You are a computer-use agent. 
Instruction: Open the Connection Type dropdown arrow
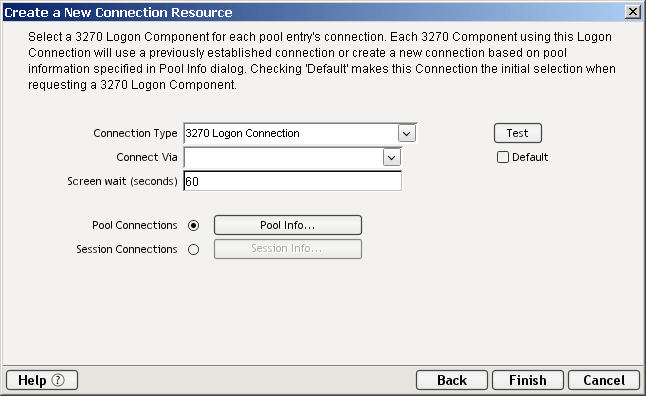point(407,134)
